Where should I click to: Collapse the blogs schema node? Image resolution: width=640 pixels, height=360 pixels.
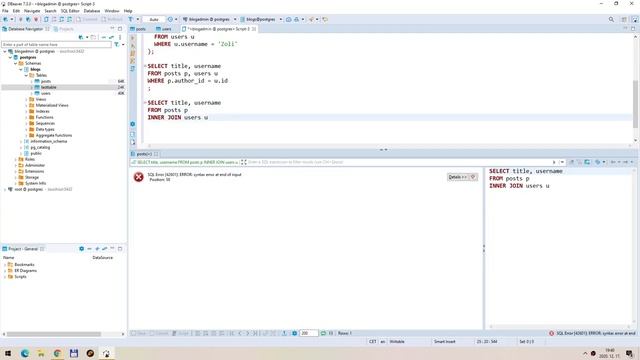[21, 69]
